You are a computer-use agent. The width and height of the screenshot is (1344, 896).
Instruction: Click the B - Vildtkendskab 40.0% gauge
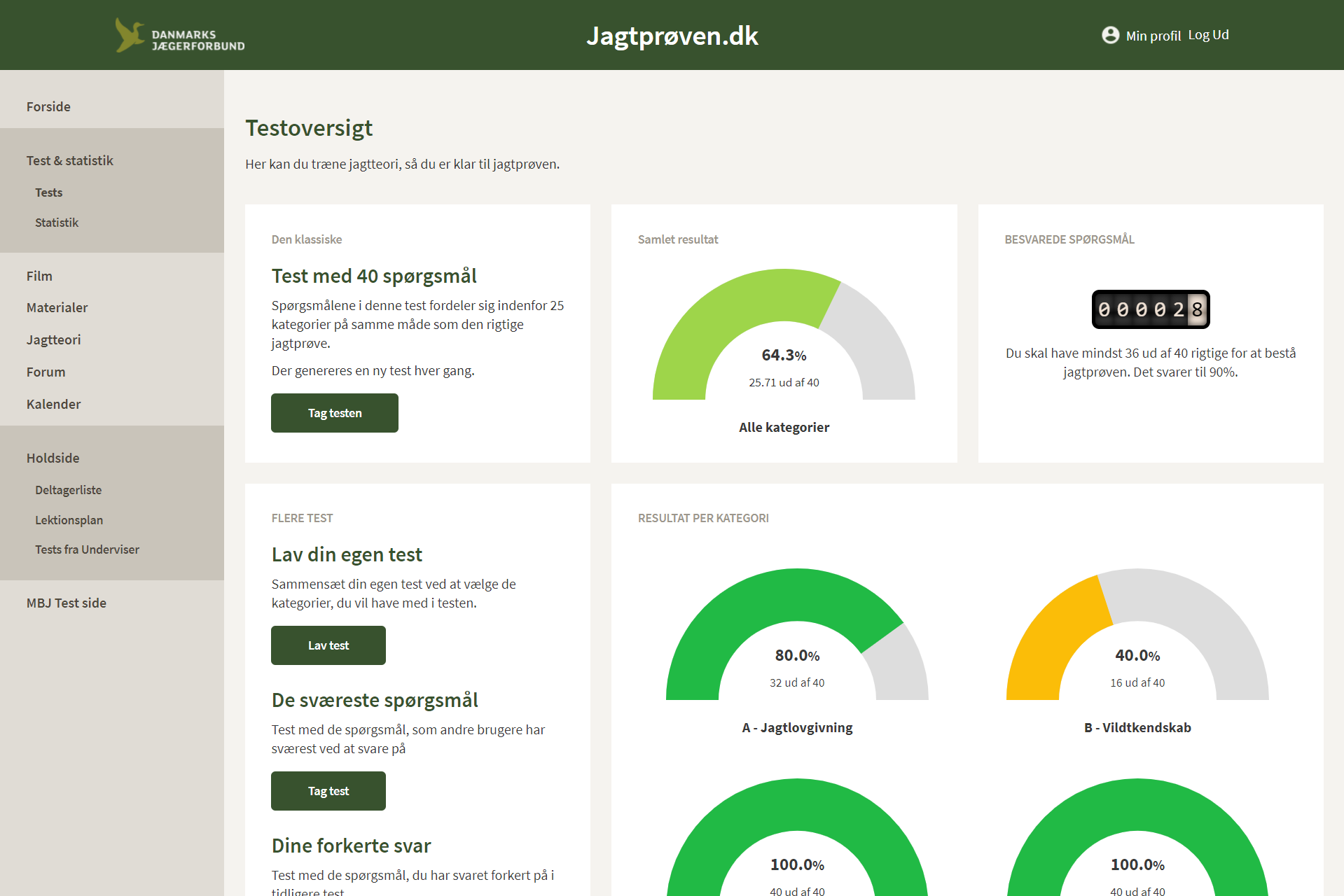tap(1137, 634)
